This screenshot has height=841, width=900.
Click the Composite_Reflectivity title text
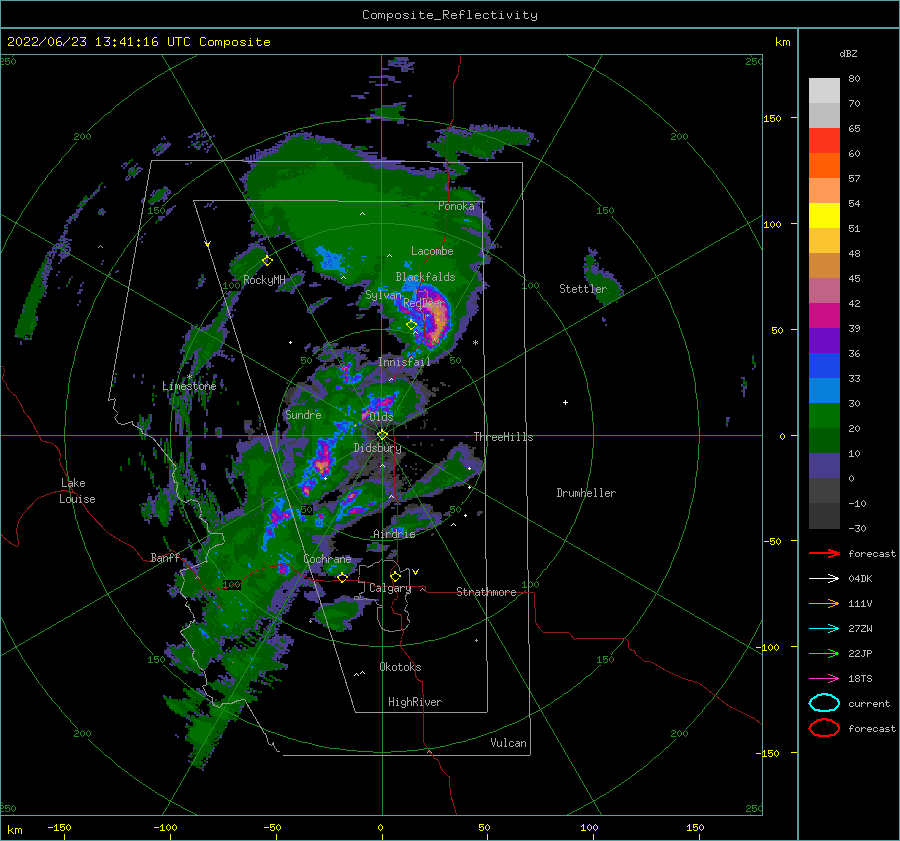pyautogui.click(x=449, y=15)
